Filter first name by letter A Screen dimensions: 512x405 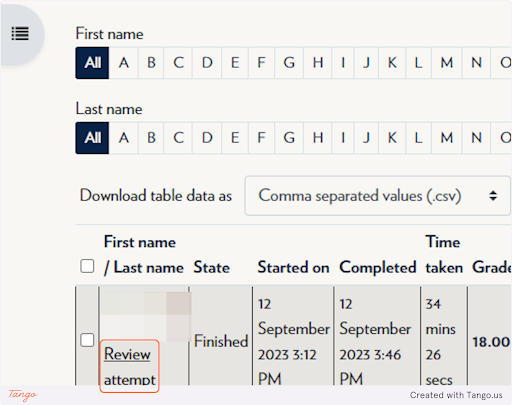[124, 63]
